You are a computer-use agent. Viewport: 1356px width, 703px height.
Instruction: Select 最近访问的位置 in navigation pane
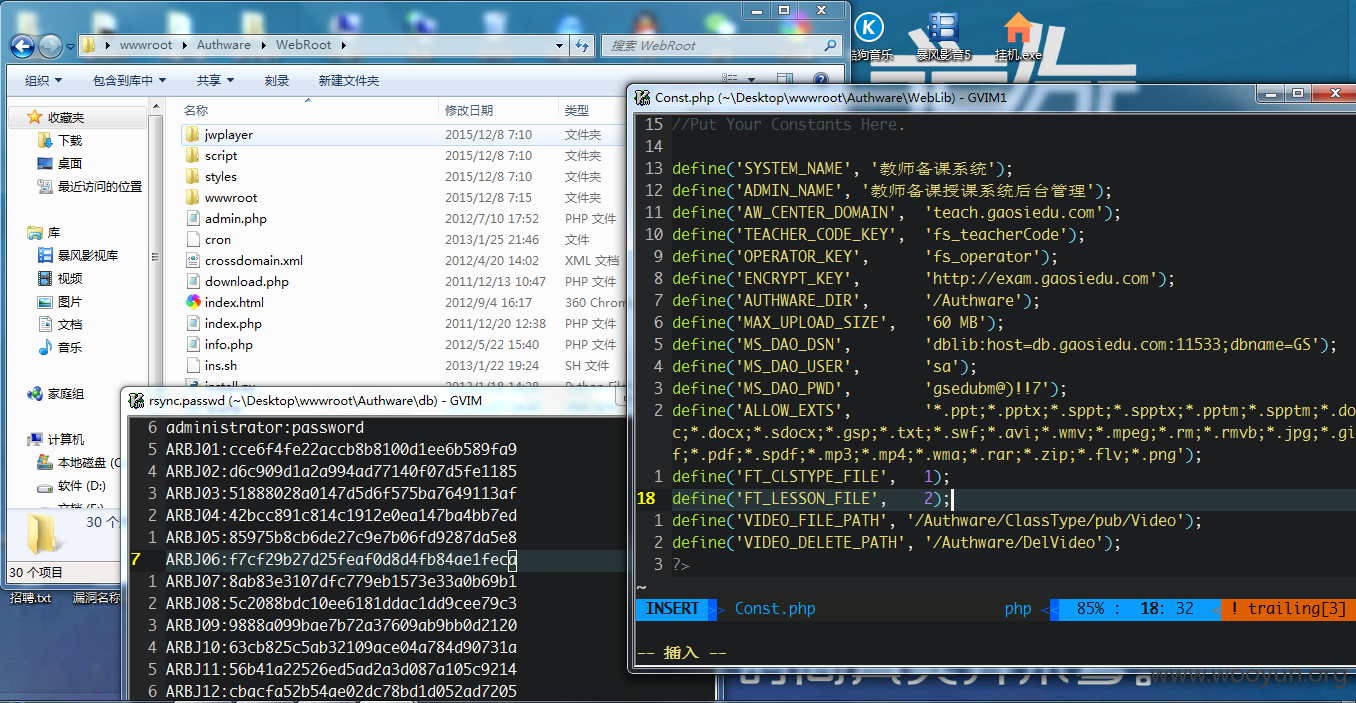[90, 187]
